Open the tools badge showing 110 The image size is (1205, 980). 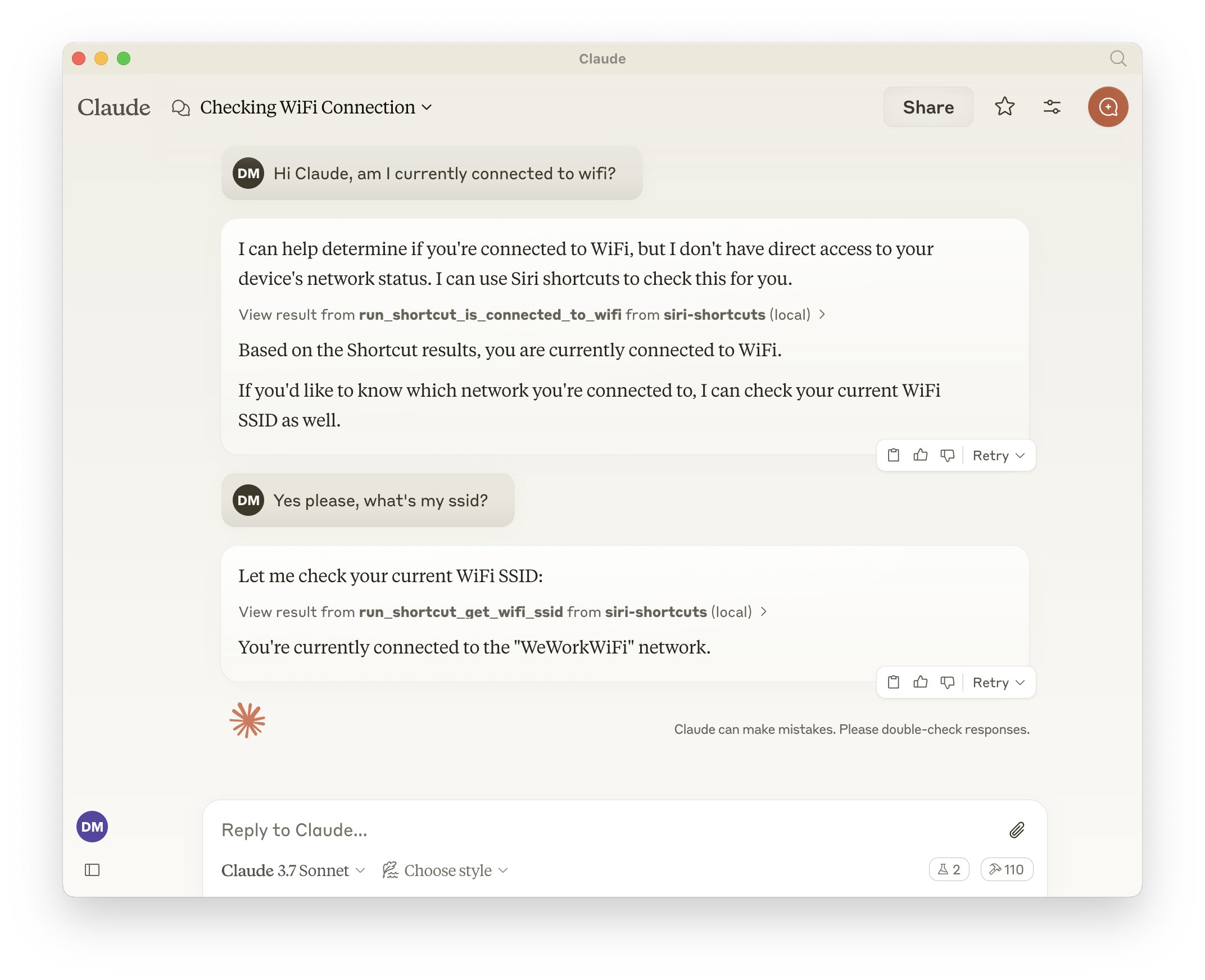(x=1006, y=869)
